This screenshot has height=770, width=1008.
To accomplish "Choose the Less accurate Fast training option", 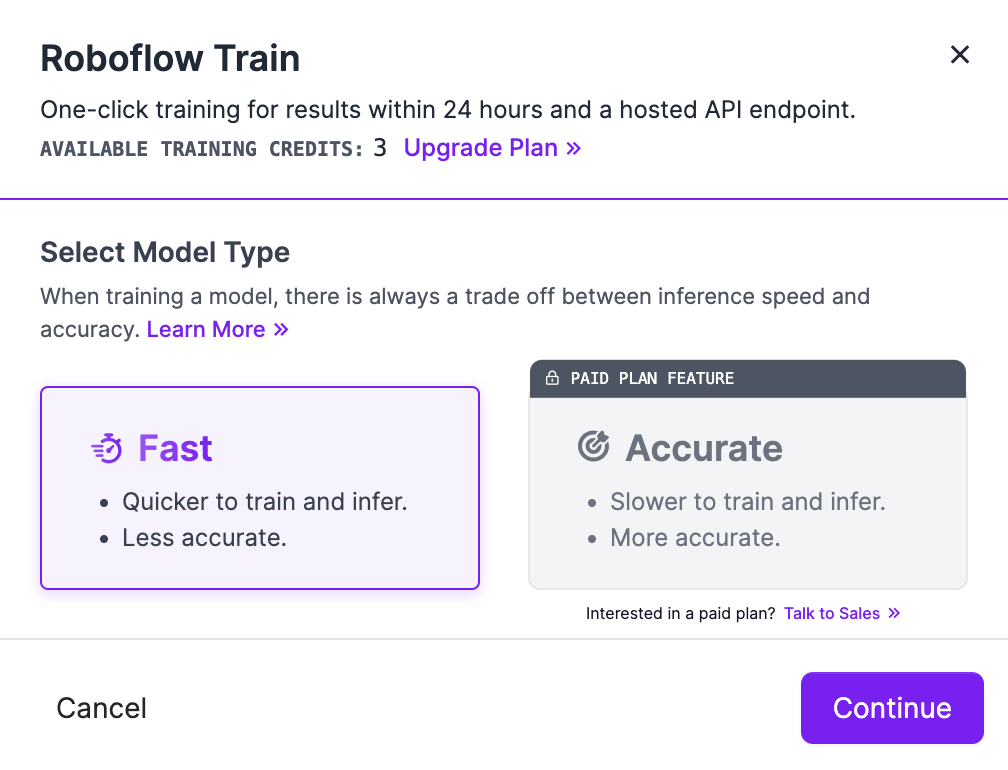I will (260, 488).
